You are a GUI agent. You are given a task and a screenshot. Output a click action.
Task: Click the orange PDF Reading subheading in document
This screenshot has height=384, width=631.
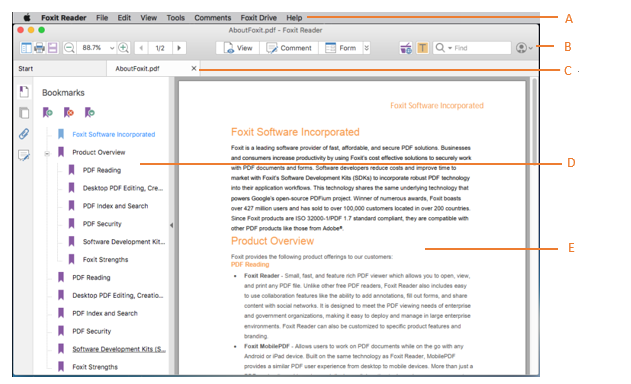click(250, 264)
